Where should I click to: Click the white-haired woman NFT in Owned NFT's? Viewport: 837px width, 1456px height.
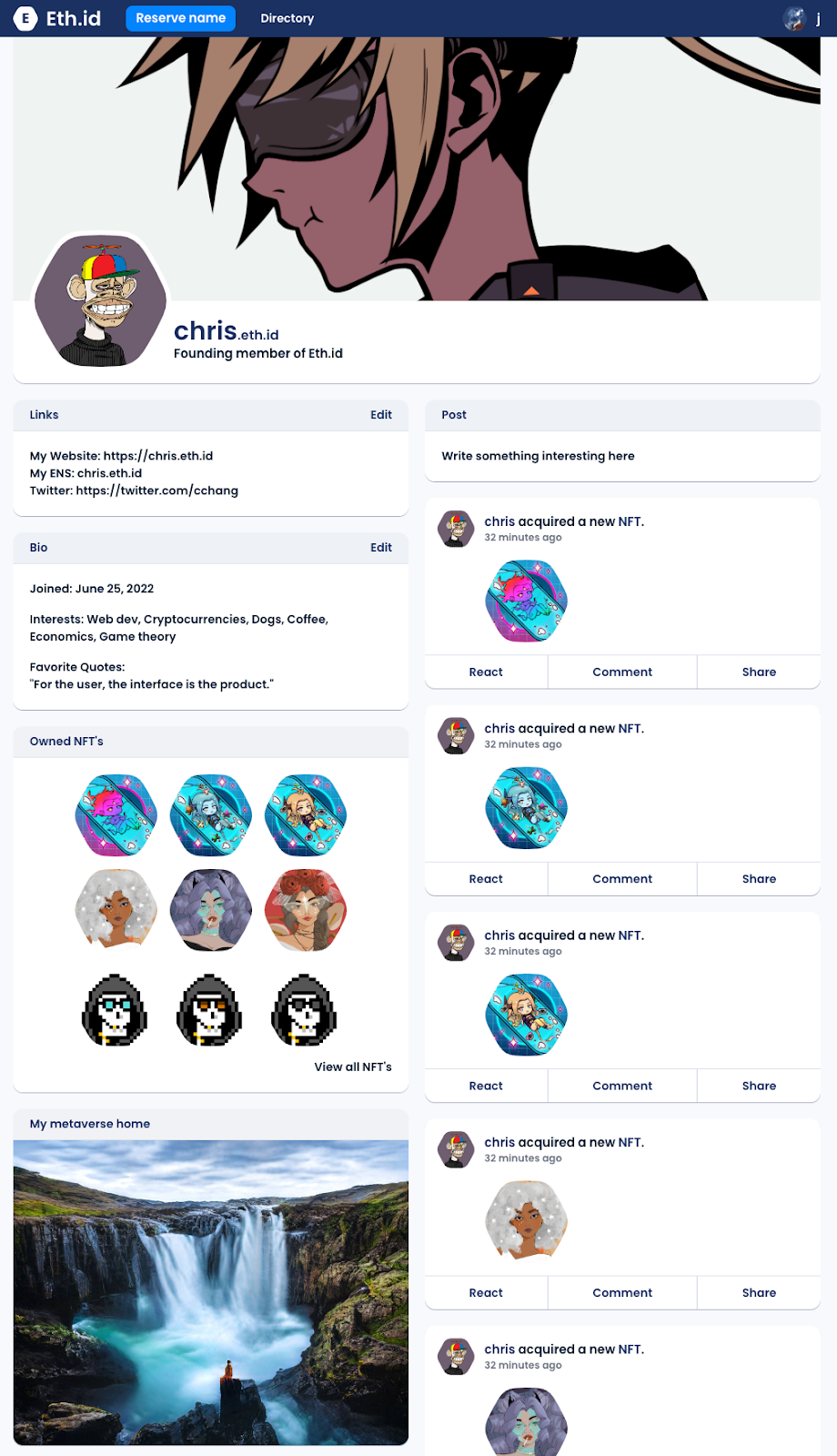(x=116, y=910)
